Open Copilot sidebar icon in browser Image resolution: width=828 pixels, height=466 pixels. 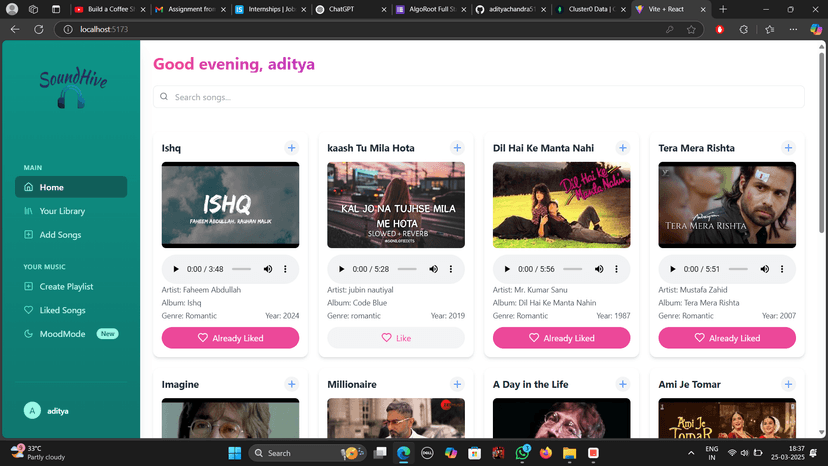(816, 30)
